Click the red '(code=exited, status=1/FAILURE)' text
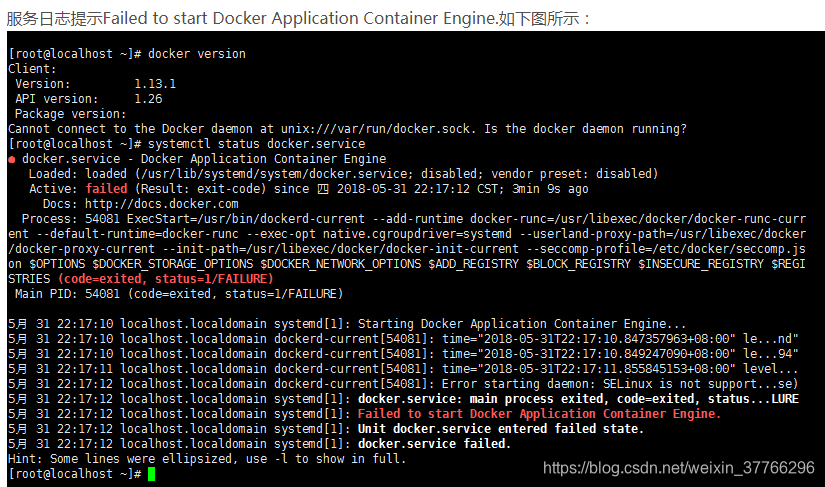825x487 pixels. click(166, 279)
